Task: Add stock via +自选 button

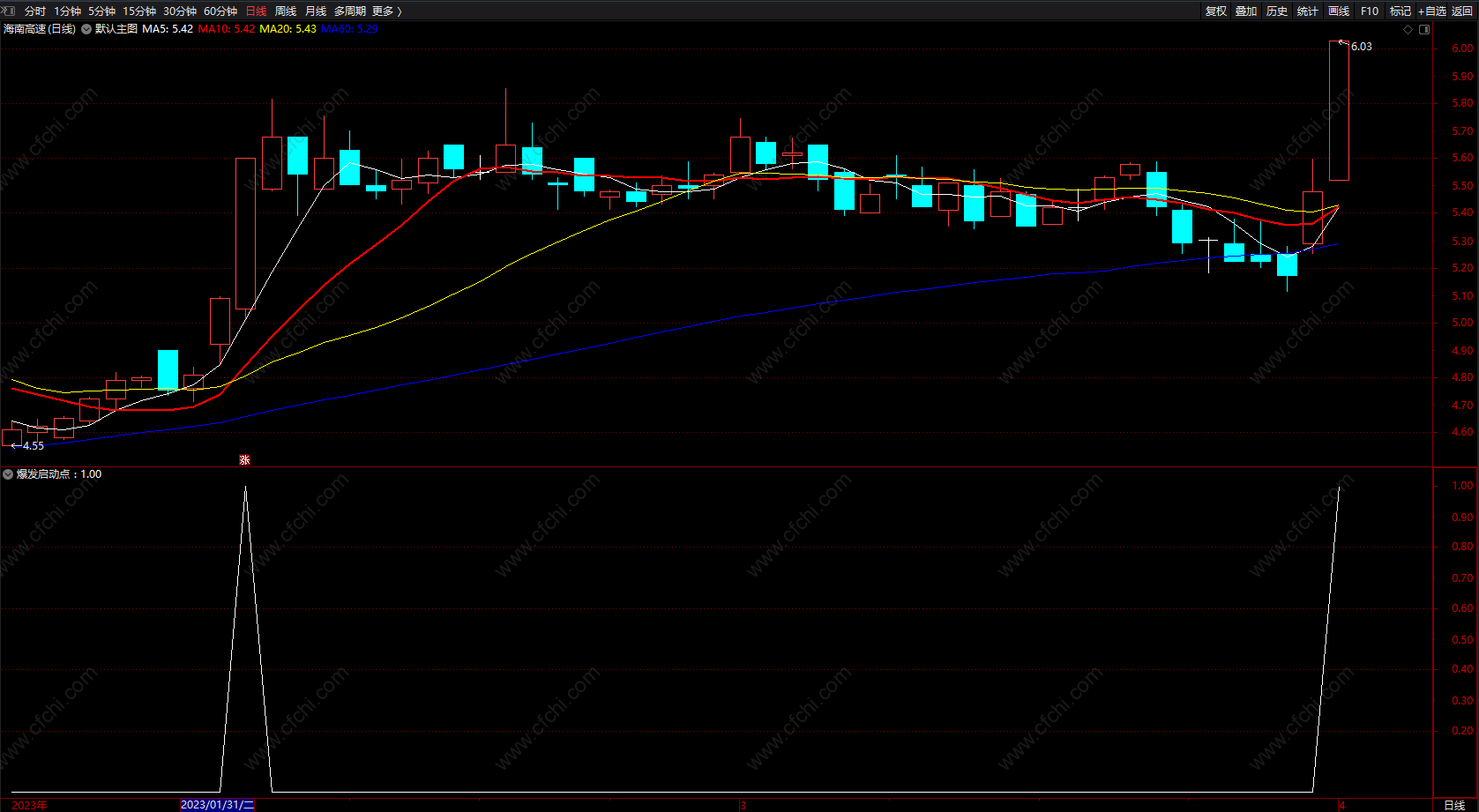Action: click(1432, 11)
